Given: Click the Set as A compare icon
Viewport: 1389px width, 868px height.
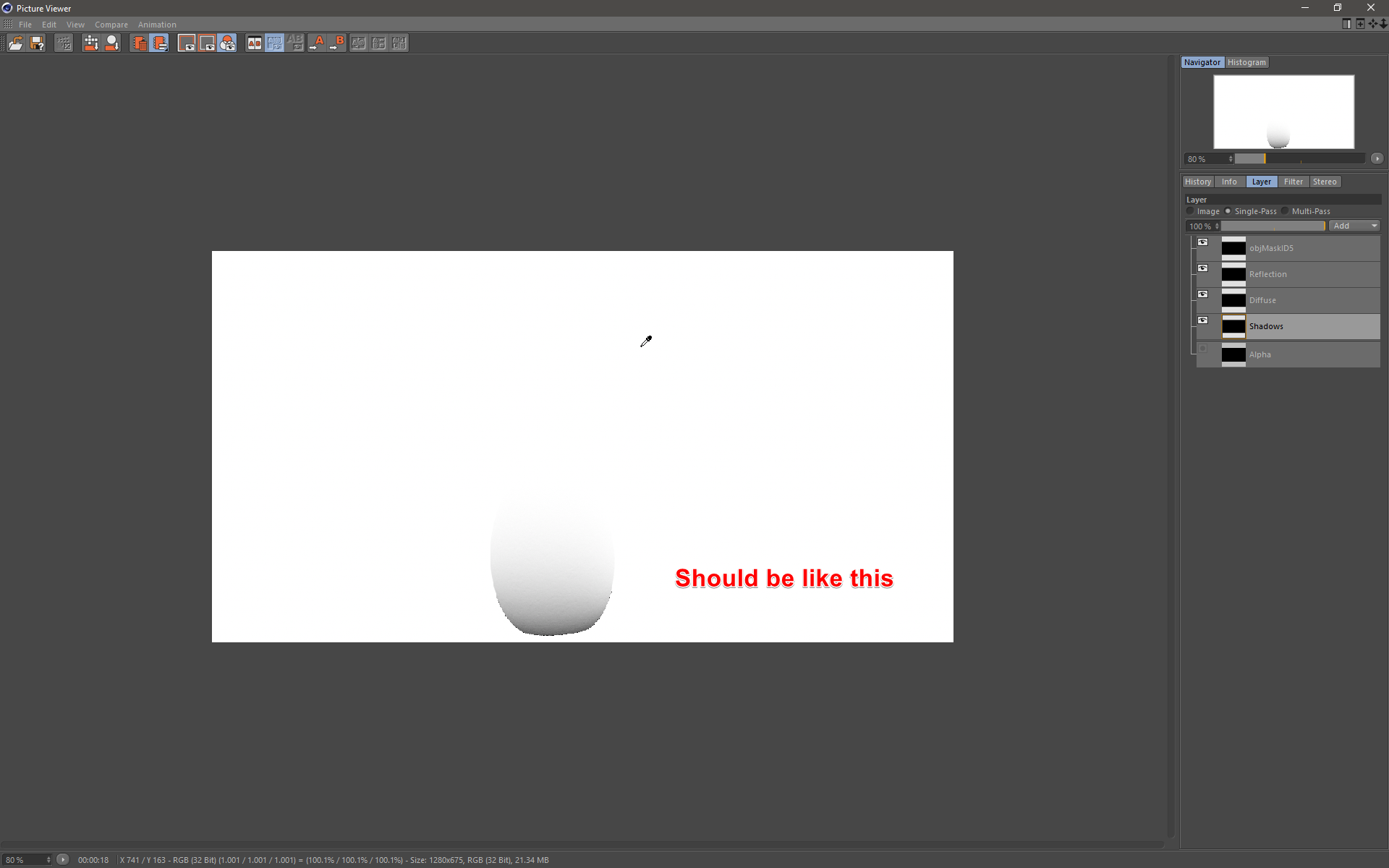Looking at the screenshot, I should click(x=317, y=43).
